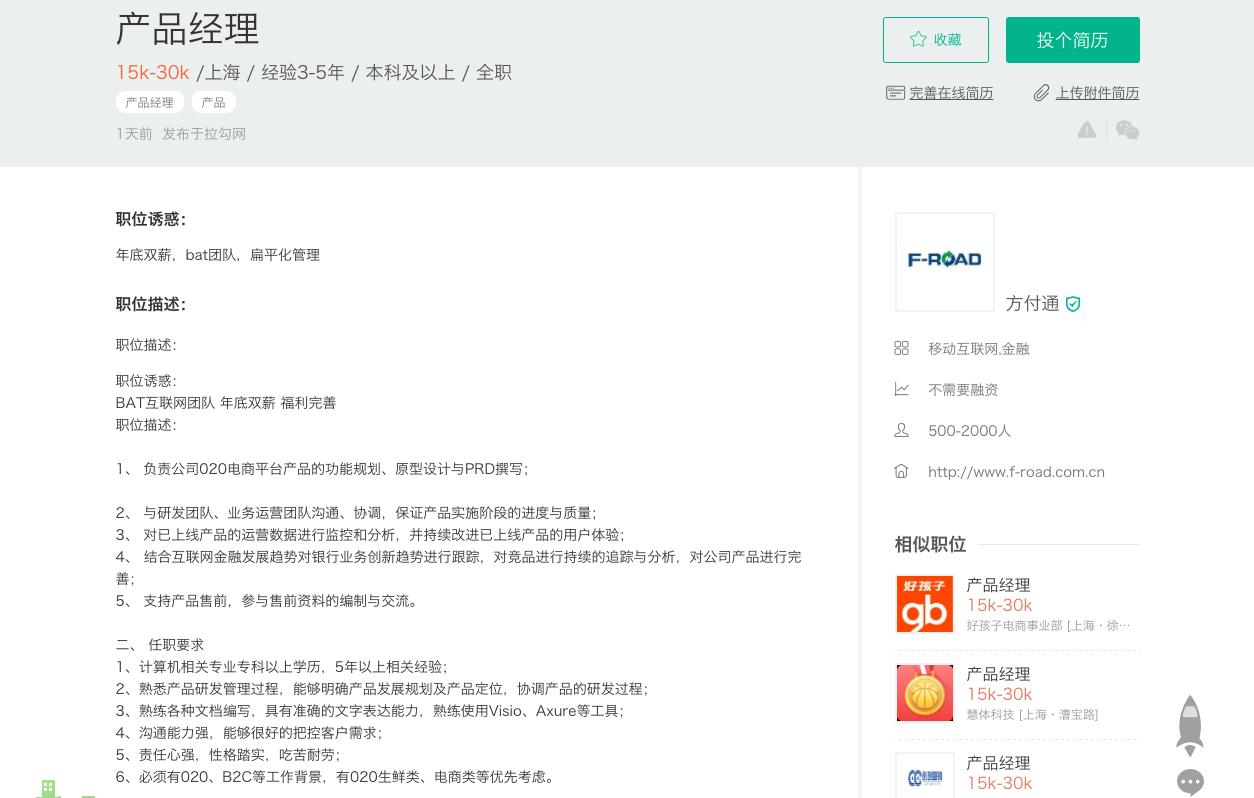The image size is (1254, 798).
Task: Share the job with the WeChat icon
Action: coord(1127,130)
